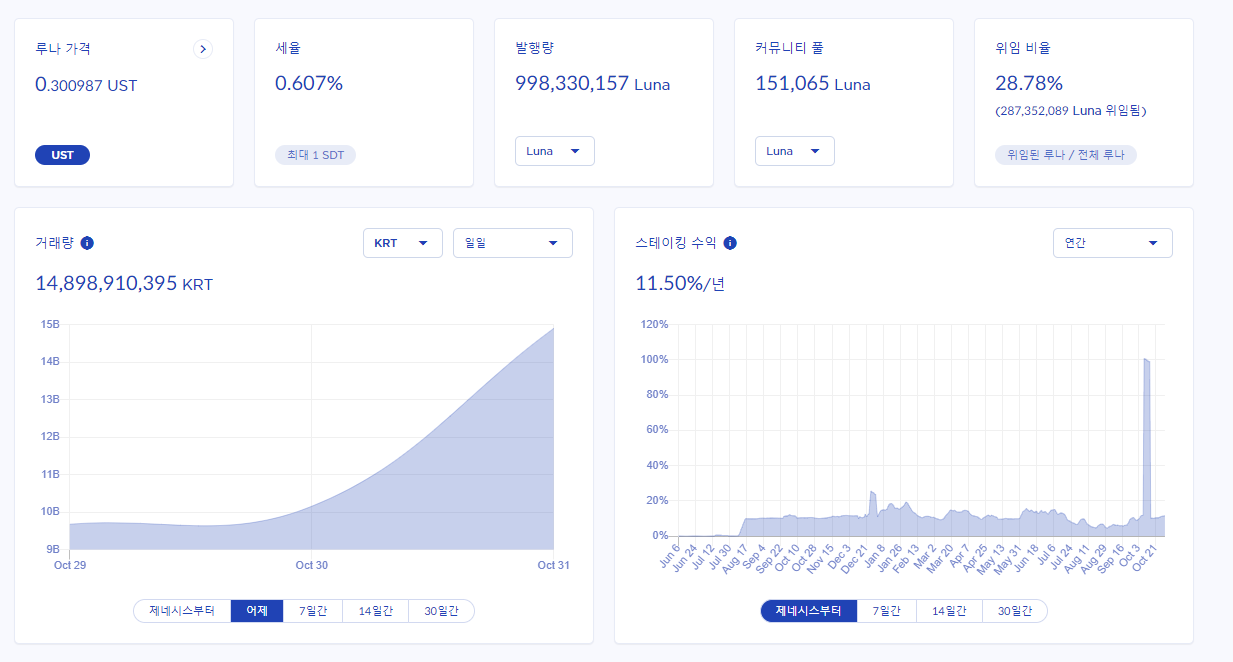Click the 루나 가격 card title
The image size is (1233, 662).
click(x=63, y=48)
